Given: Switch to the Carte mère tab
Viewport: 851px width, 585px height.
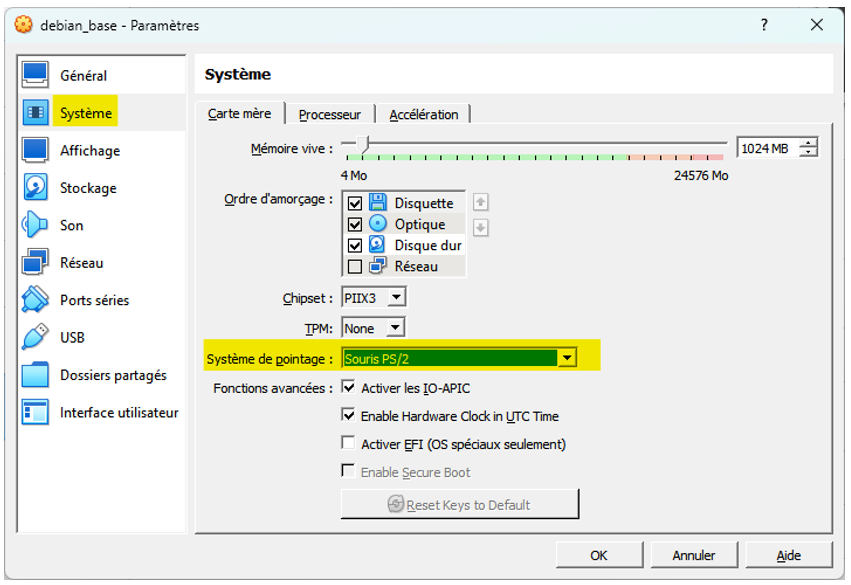Looking at the screenshot, I should tap(239, 113).
